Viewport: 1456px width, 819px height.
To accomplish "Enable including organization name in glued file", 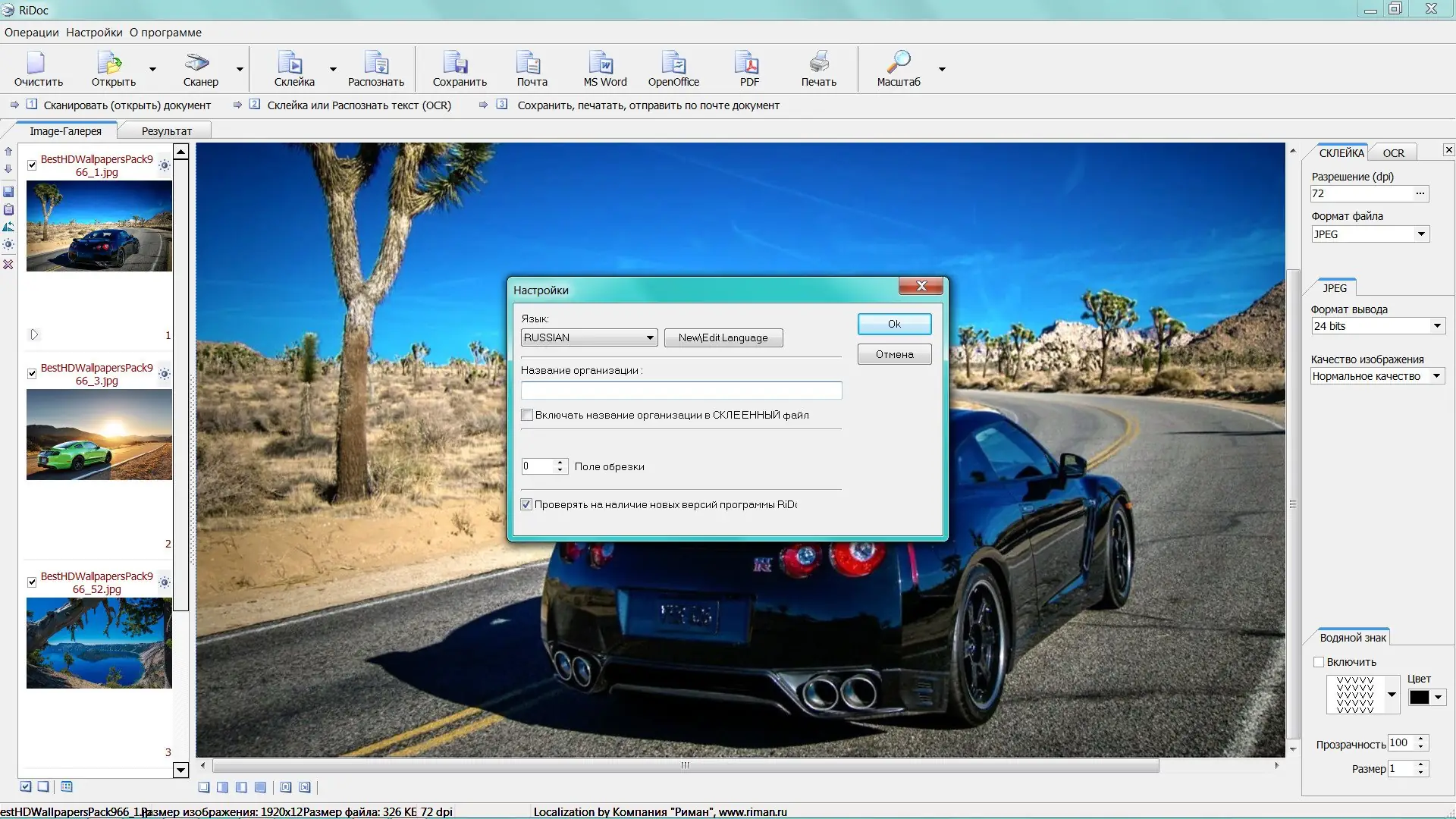I will 527,415.
